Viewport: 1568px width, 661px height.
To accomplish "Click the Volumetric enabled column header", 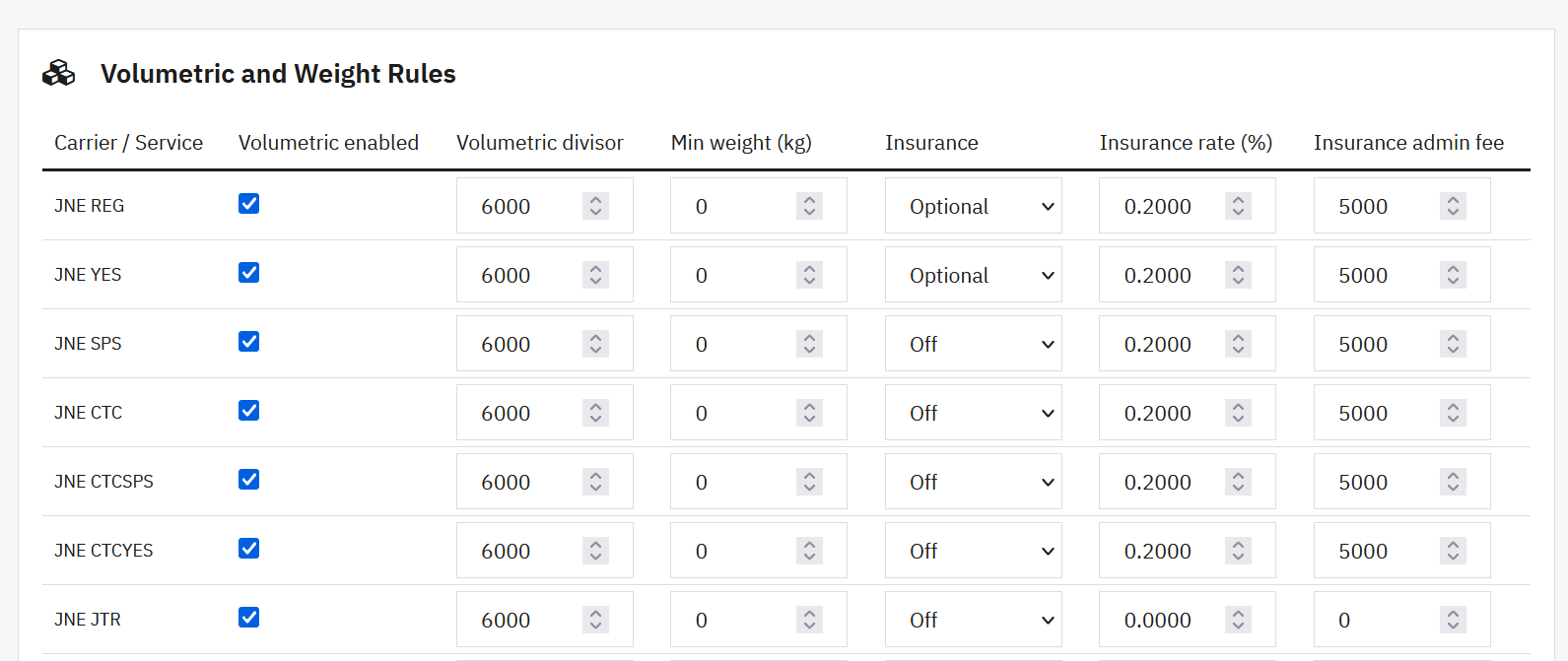I will pos(328,143).
